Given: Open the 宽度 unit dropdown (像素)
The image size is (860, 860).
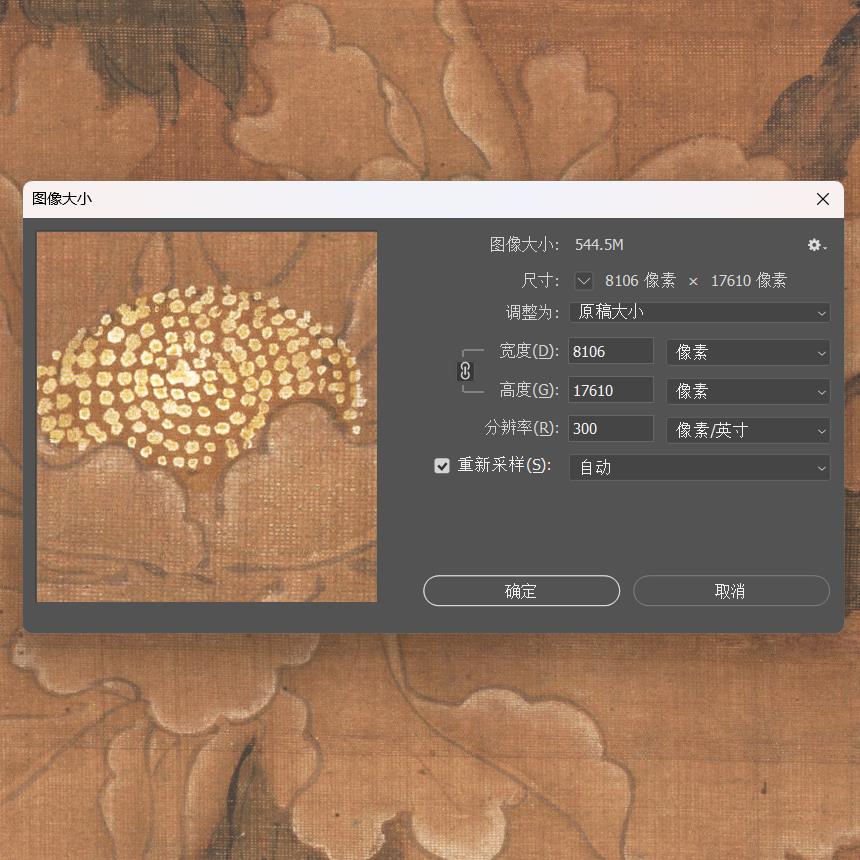Looking at the screenshot, I should click(x=748, y=352).
